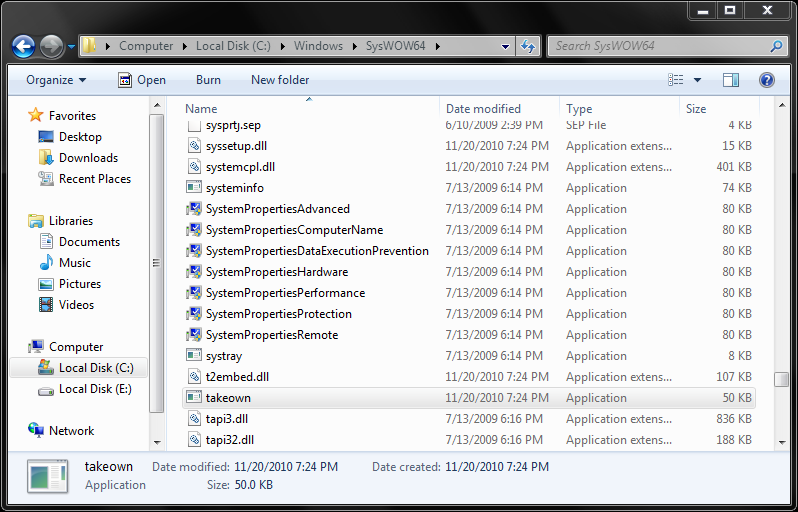Select the tapi3.dll file icon

click(194, 418)
